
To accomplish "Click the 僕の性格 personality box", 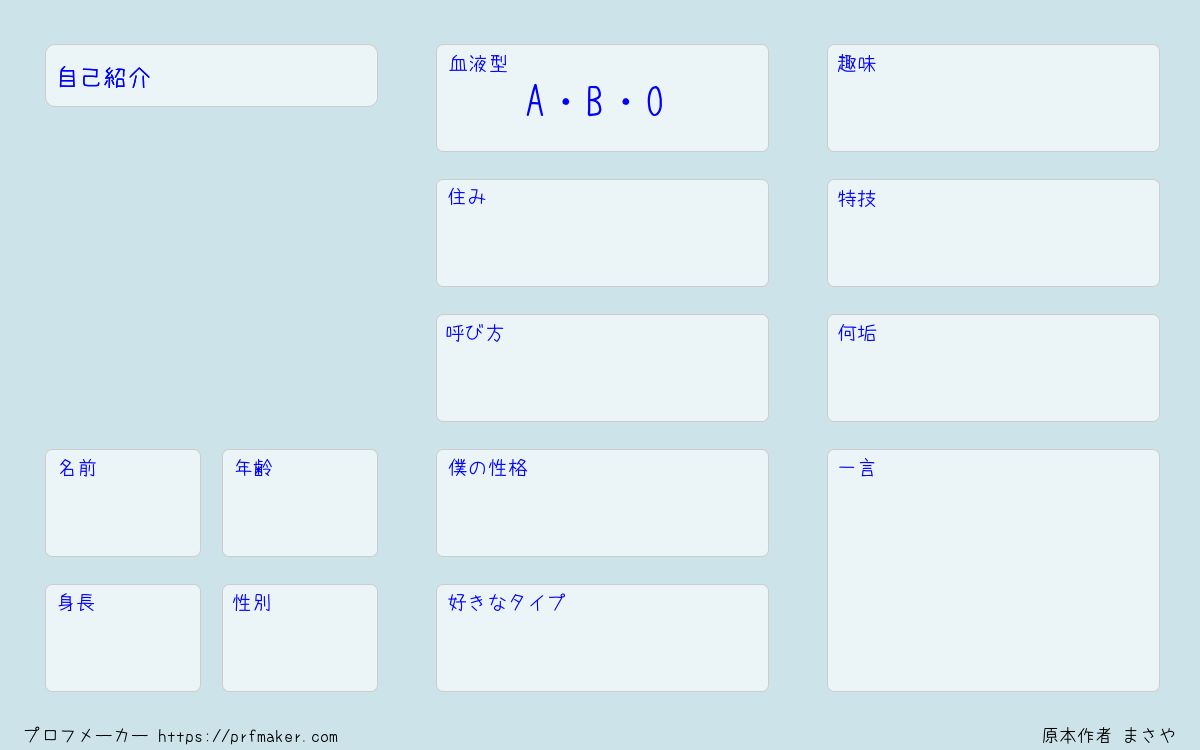I will (602, 503).
